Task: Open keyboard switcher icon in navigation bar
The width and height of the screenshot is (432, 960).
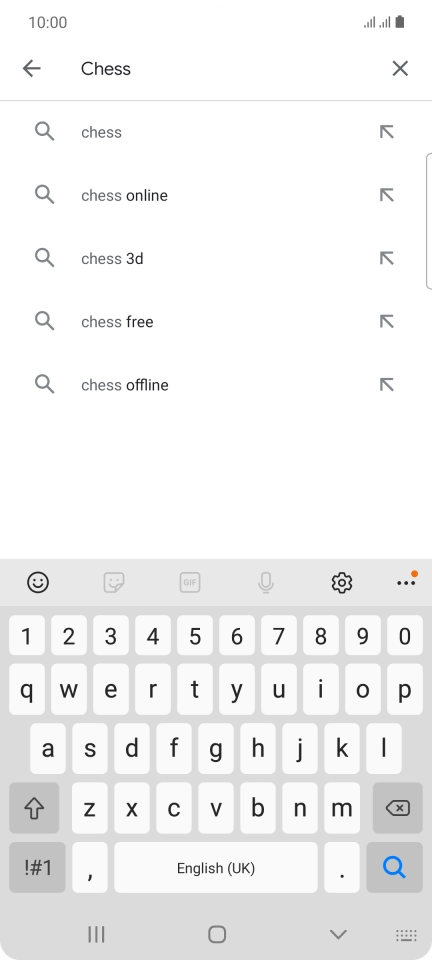Action: pyautogui.click(x=406, y=935)
